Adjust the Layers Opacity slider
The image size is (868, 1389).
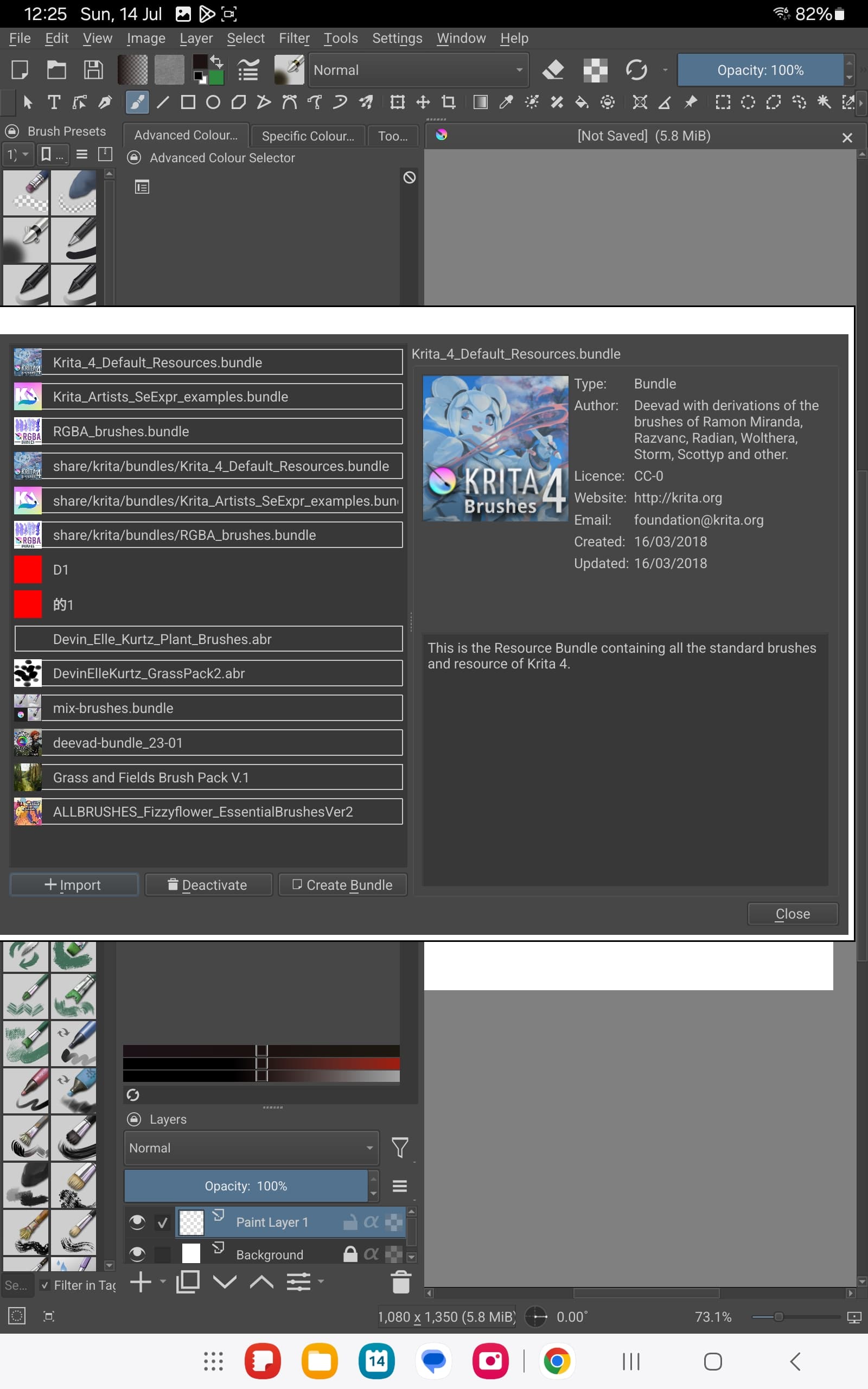pos(246,1186)
